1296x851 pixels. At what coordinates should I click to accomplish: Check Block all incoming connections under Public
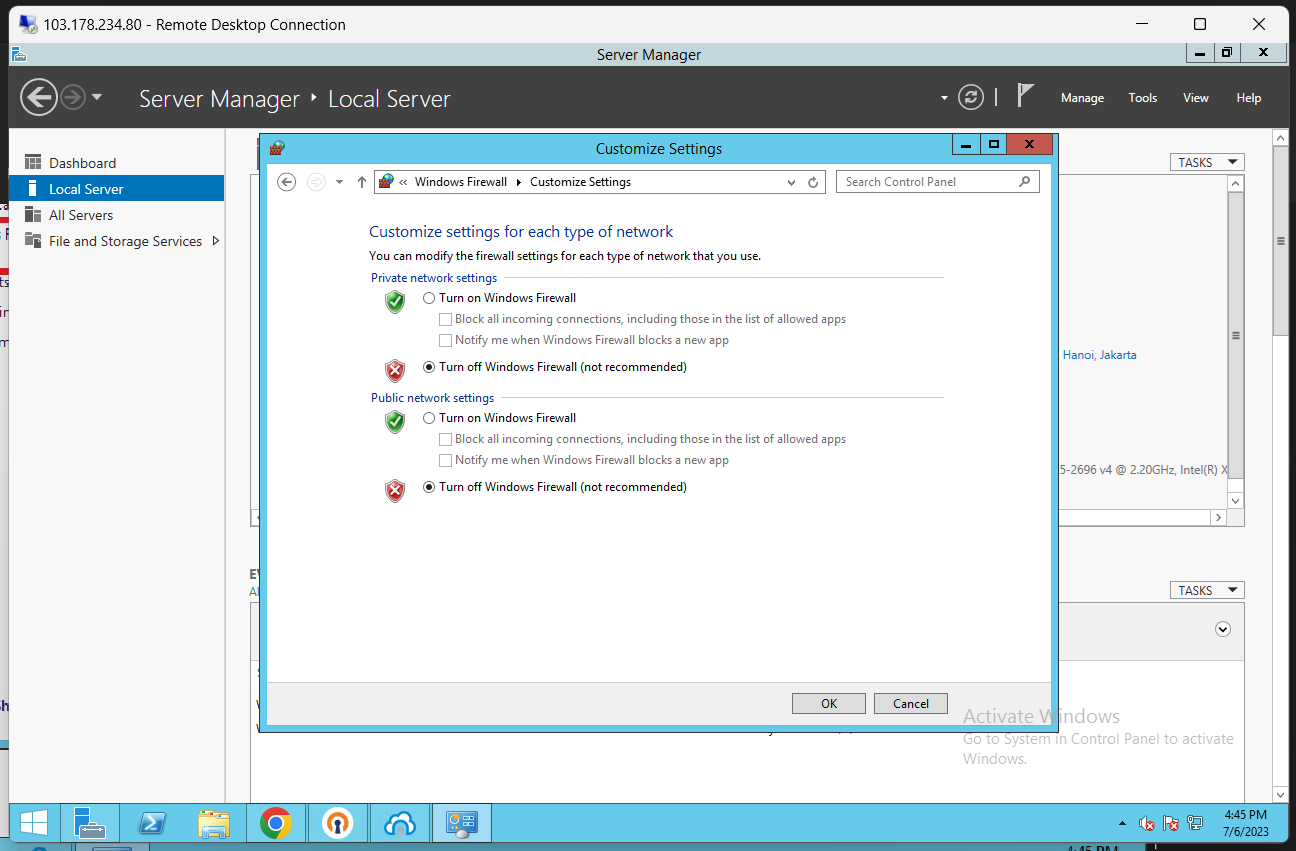445,439
